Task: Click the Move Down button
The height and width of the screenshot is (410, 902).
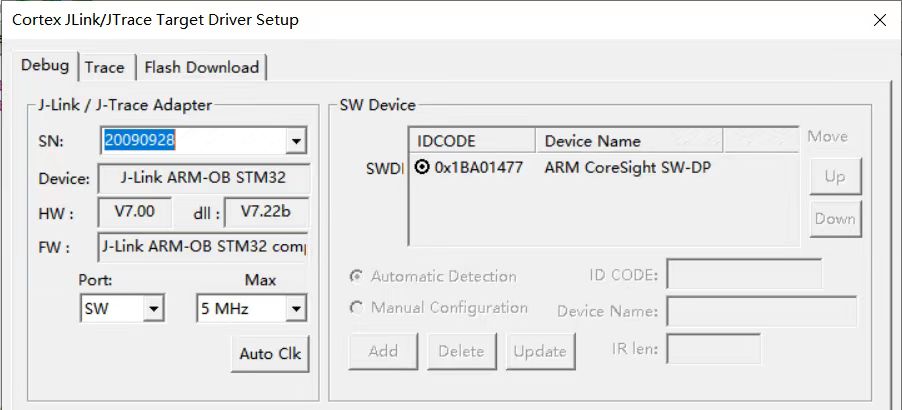Action: point(835,219)
